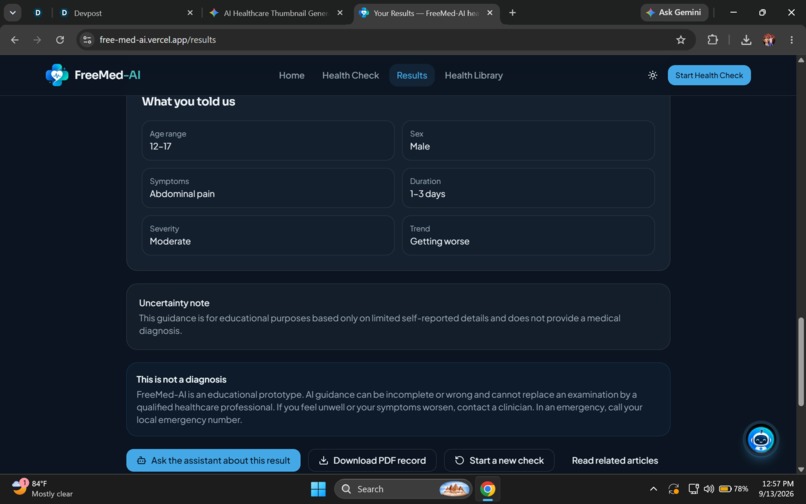806x504 pixels.
Task: Open the browser downloads icon
Action: click(746, 40)
